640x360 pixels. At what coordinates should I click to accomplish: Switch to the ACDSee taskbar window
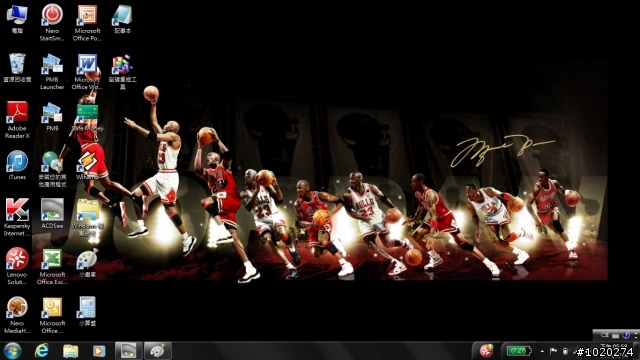(129, 351)
